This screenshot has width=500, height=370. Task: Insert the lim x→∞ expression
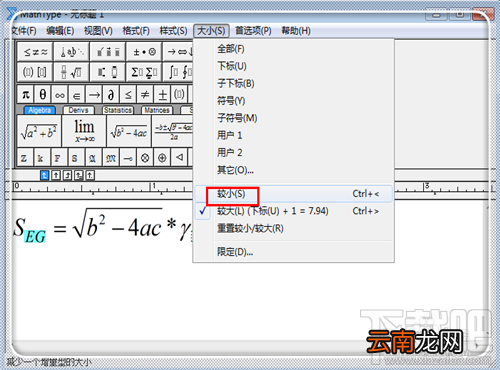[84, 131]
